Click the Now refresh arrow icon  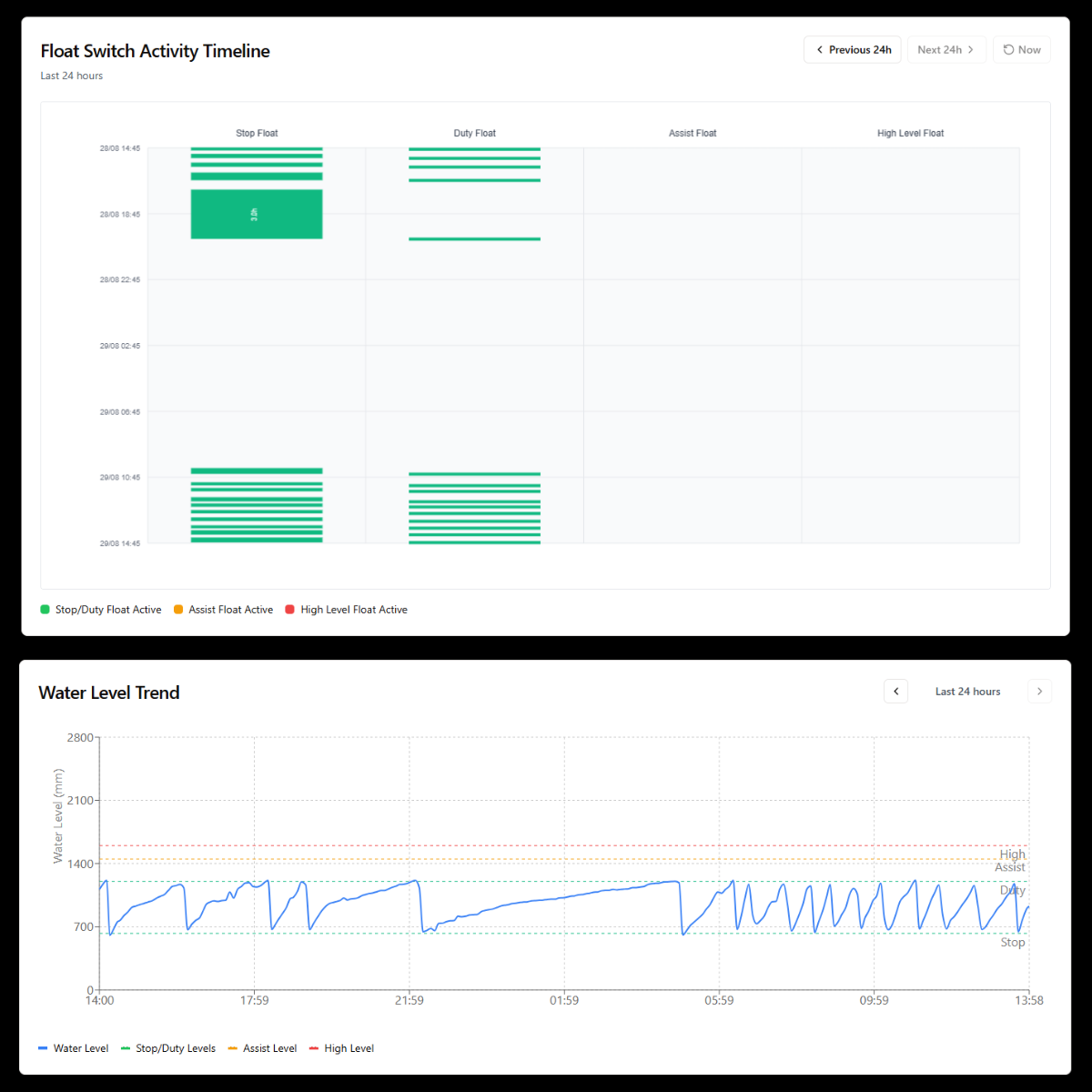pyautogui.click(x=1008, y=50)
